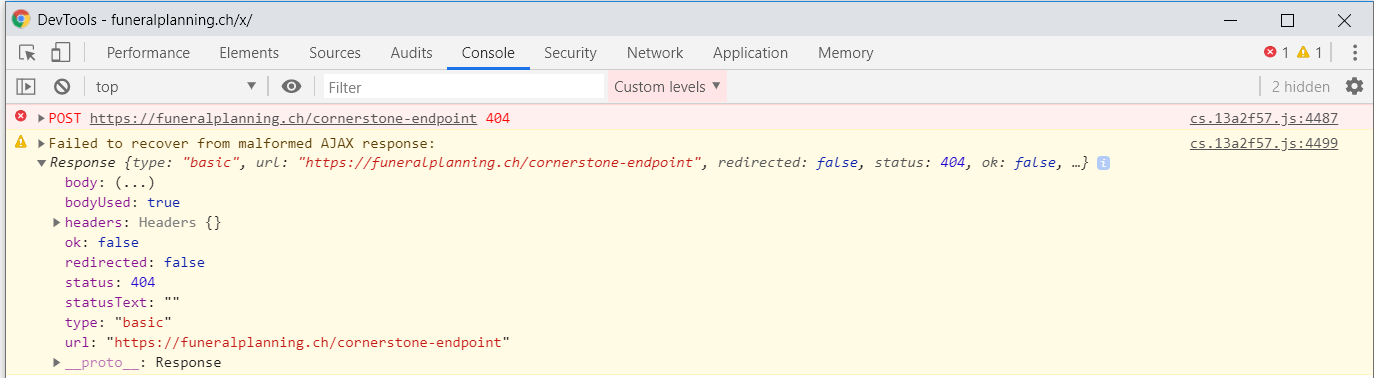Viewport: 1374px width, 378px height.
Task: Open the Security tab
Action: pos(570,53)
